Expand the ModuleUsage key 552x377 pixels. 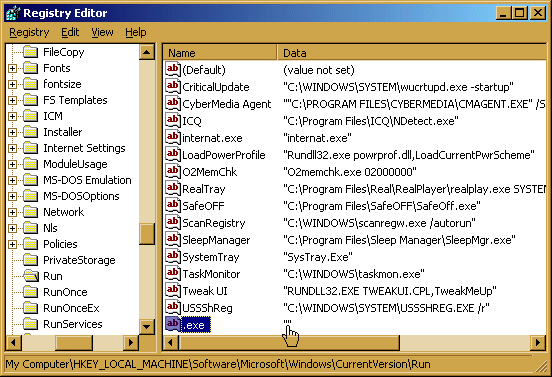tap(12, 164)
